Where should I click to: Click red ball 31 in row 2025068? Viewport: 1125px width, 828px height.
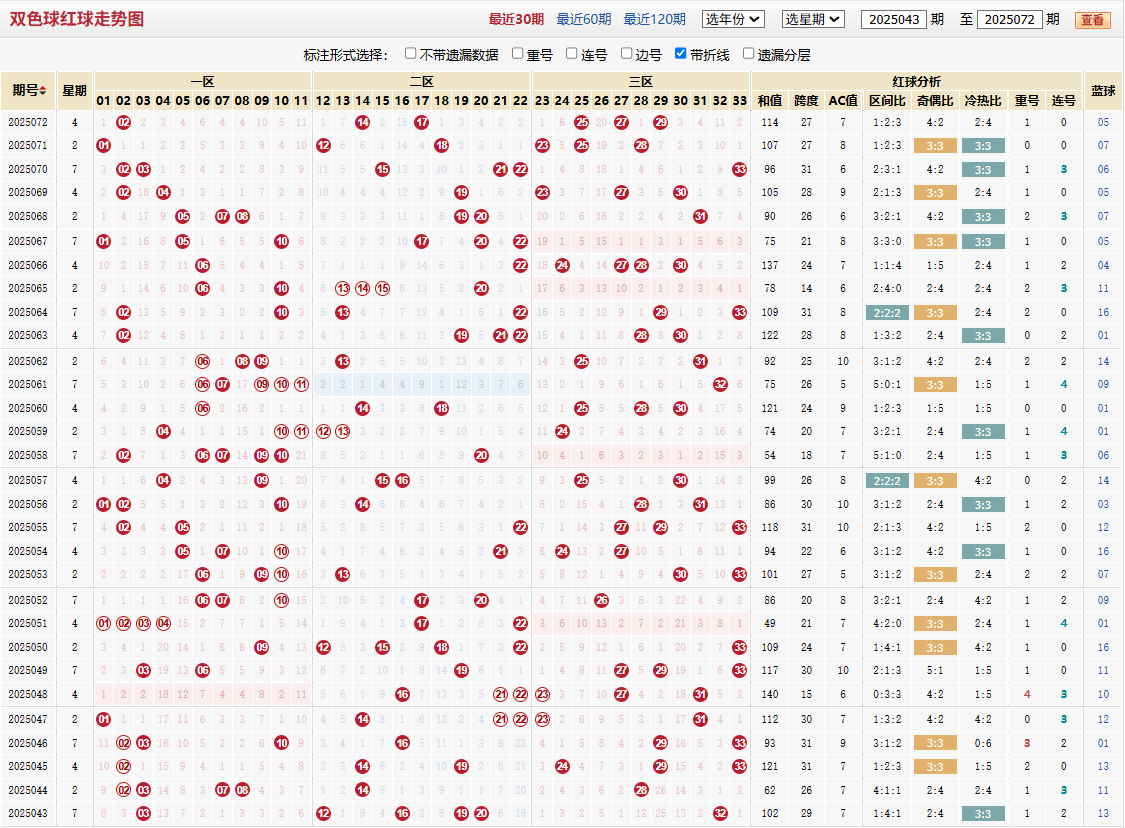tap(700, 216)
